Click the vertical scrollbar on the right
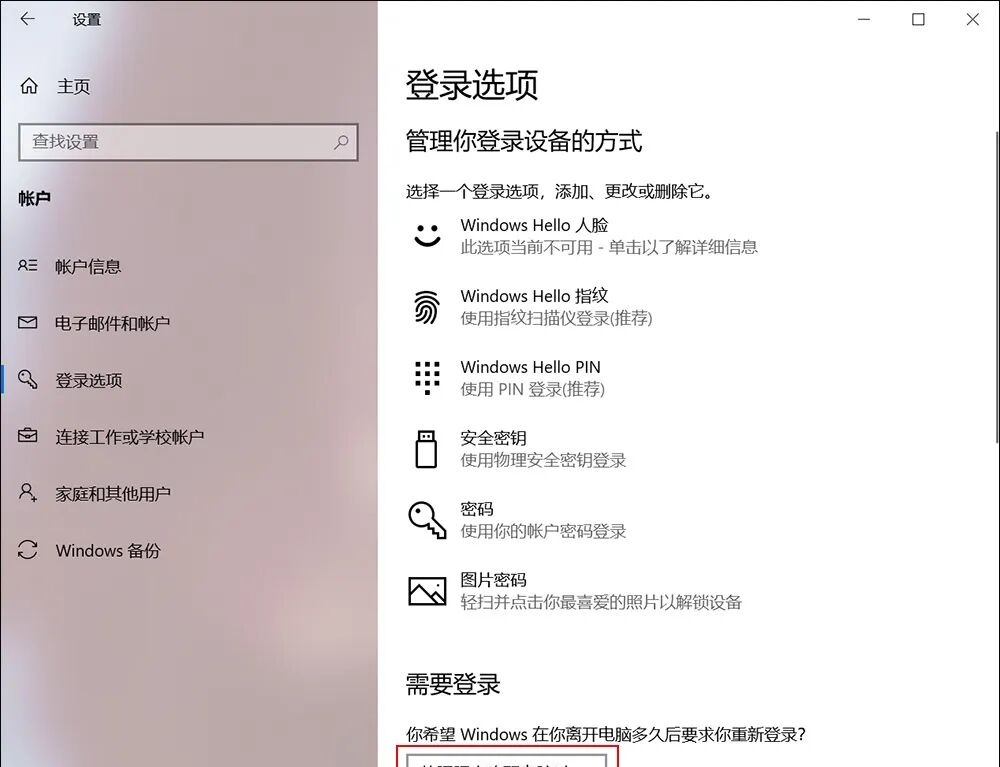Viewport: 1000px width, 767px height. coord(997,287)
